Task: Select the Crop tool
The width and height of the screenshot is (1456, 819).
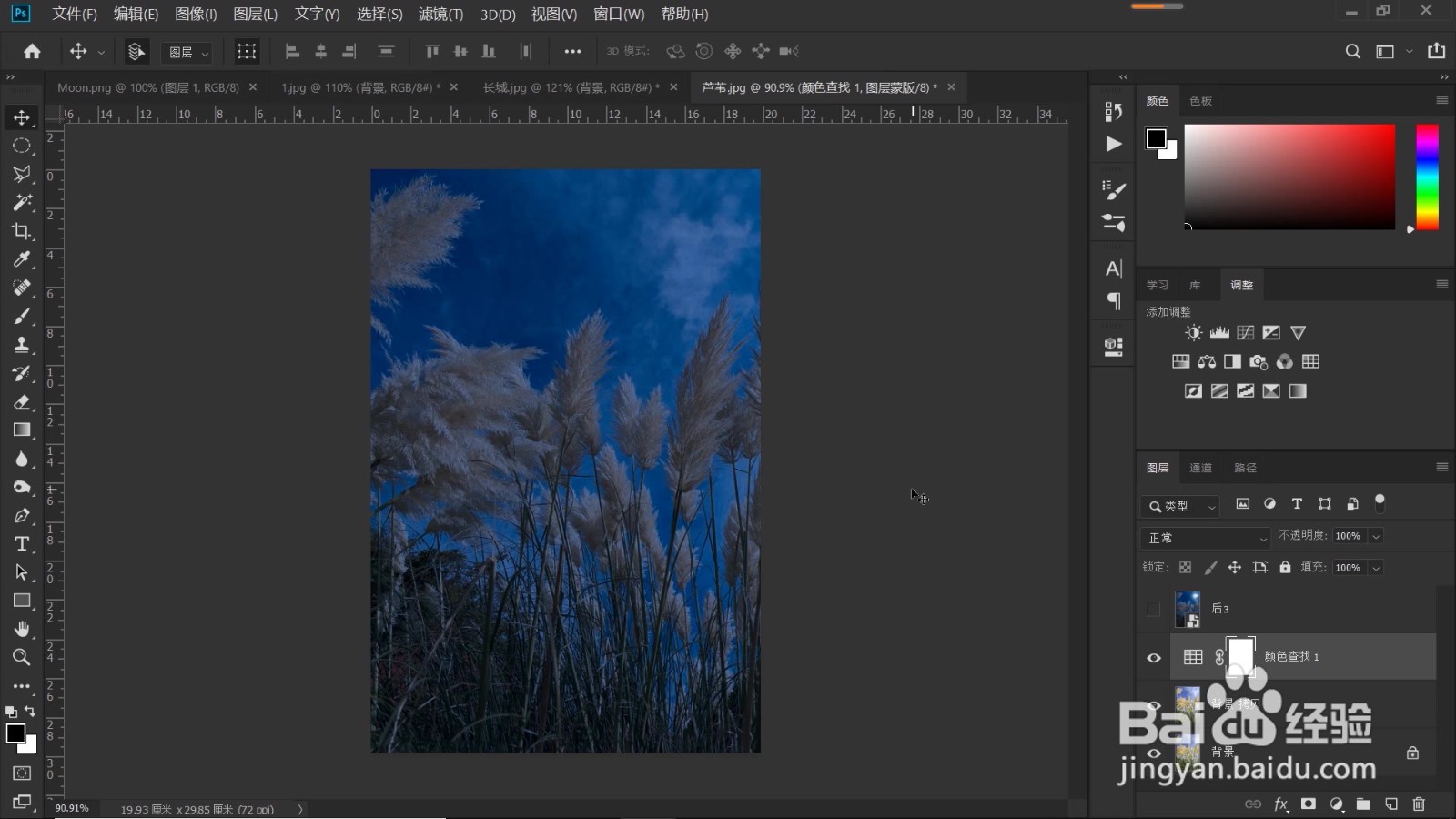Action: [x=22, y=231]
